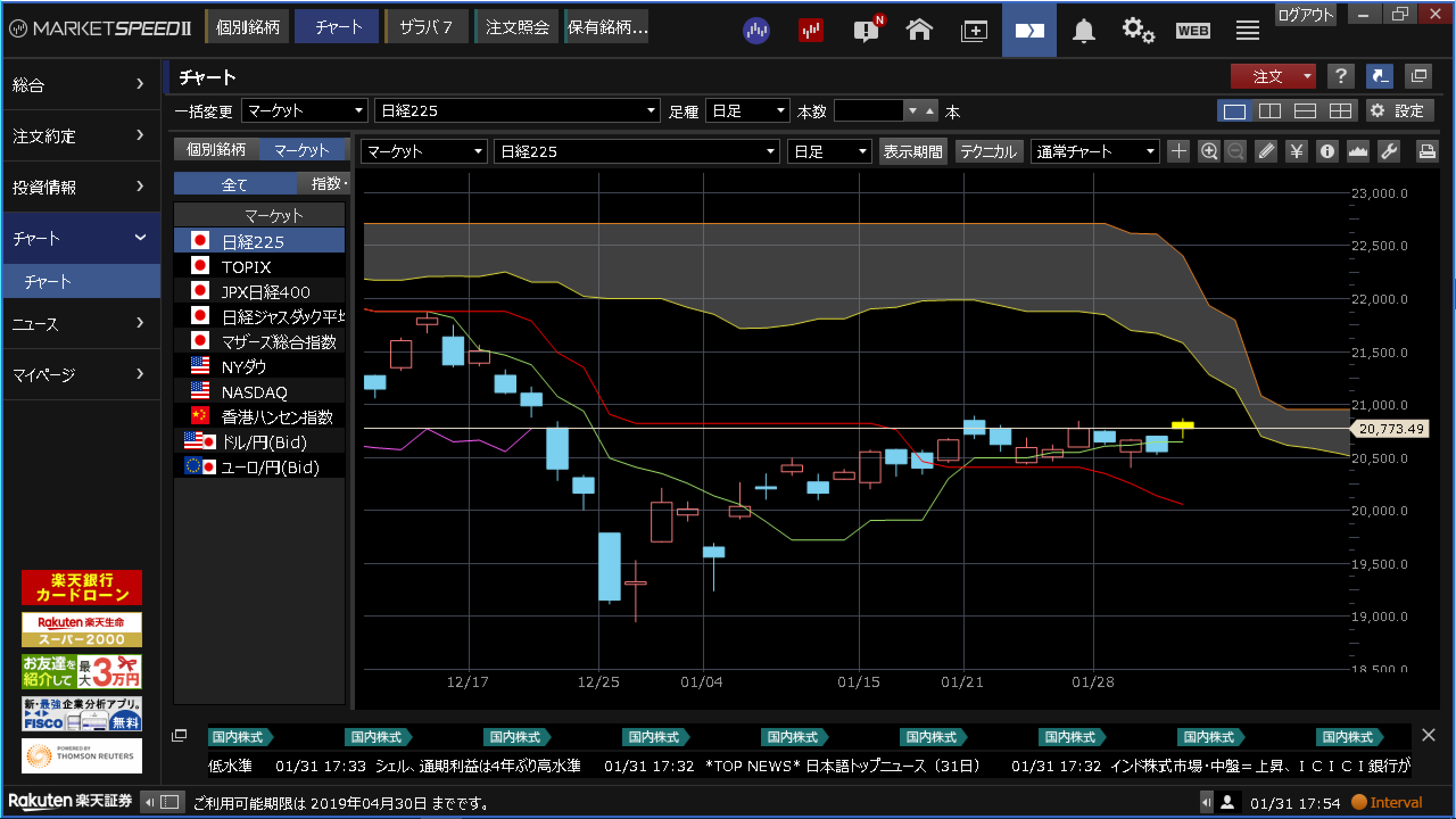
Task: Click the add new window icon
Action: tap(974, 31)
